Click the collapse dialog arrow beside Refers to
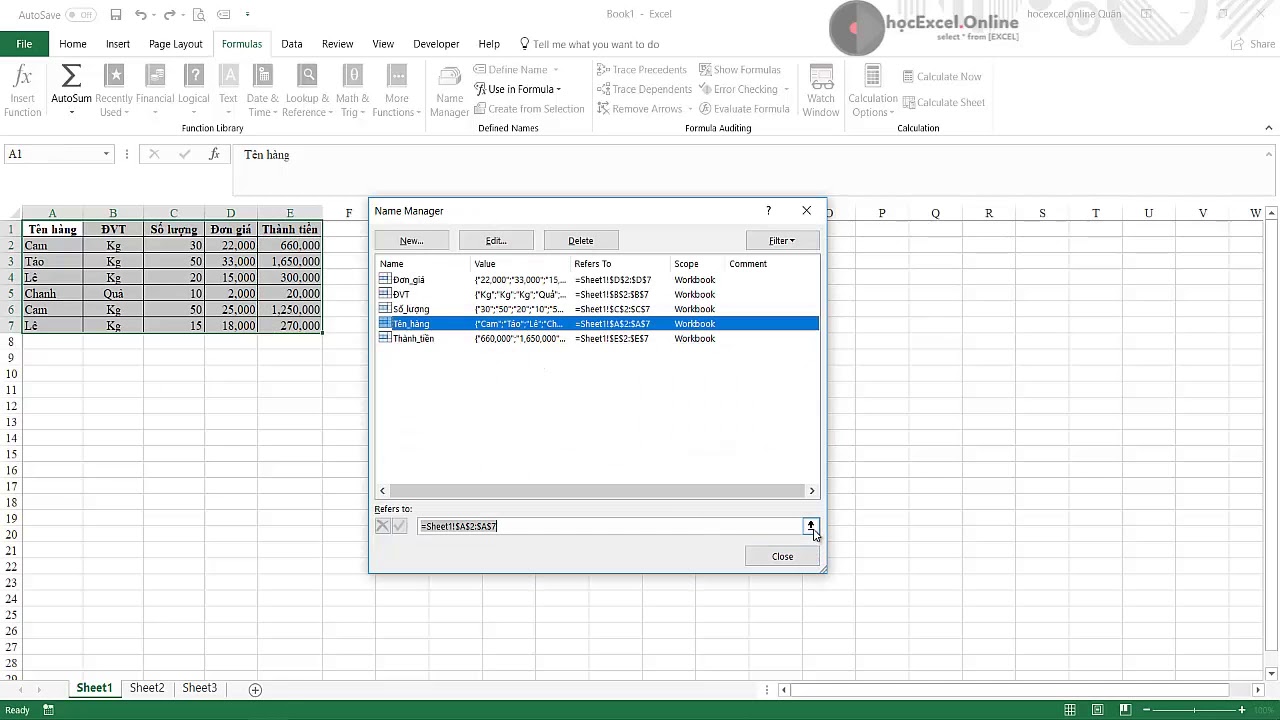This screenshot has width=1280, height=720. coord(810,526)
